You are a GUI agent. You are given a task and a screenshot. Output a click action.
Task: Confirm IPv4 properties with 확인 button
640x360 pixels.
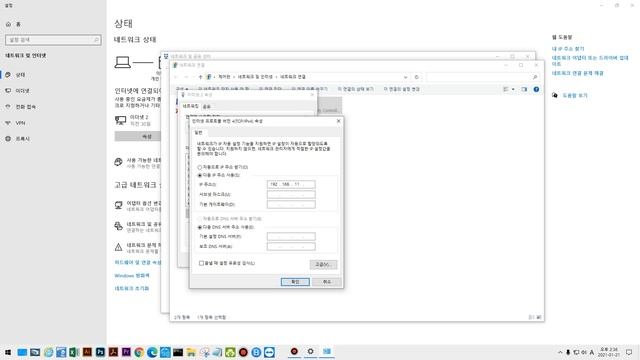click(295, 282)
